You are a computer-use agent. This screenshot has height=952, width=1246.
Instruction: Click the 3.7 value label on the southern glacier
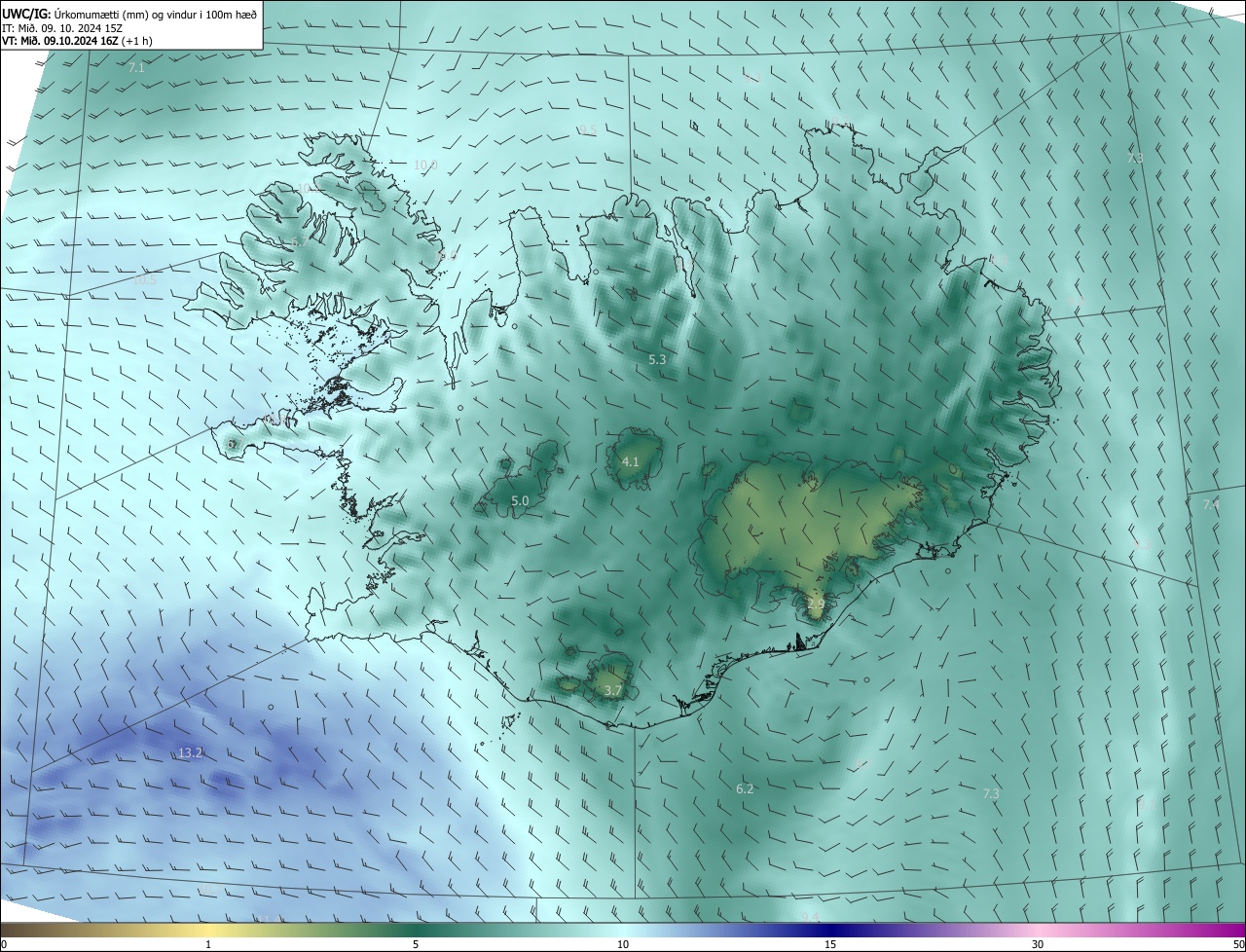click(612, 690)
